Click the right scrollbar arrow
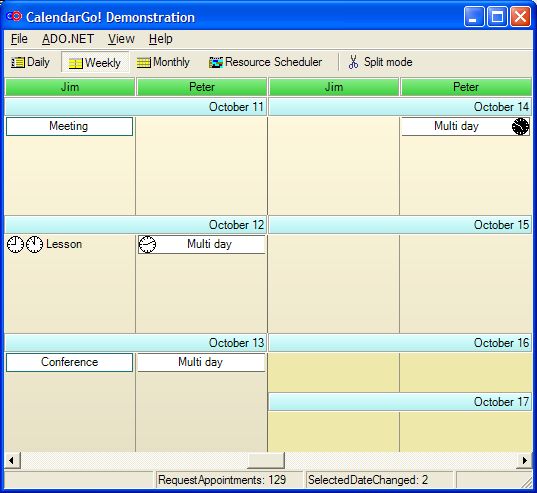 tap(524, 460)
